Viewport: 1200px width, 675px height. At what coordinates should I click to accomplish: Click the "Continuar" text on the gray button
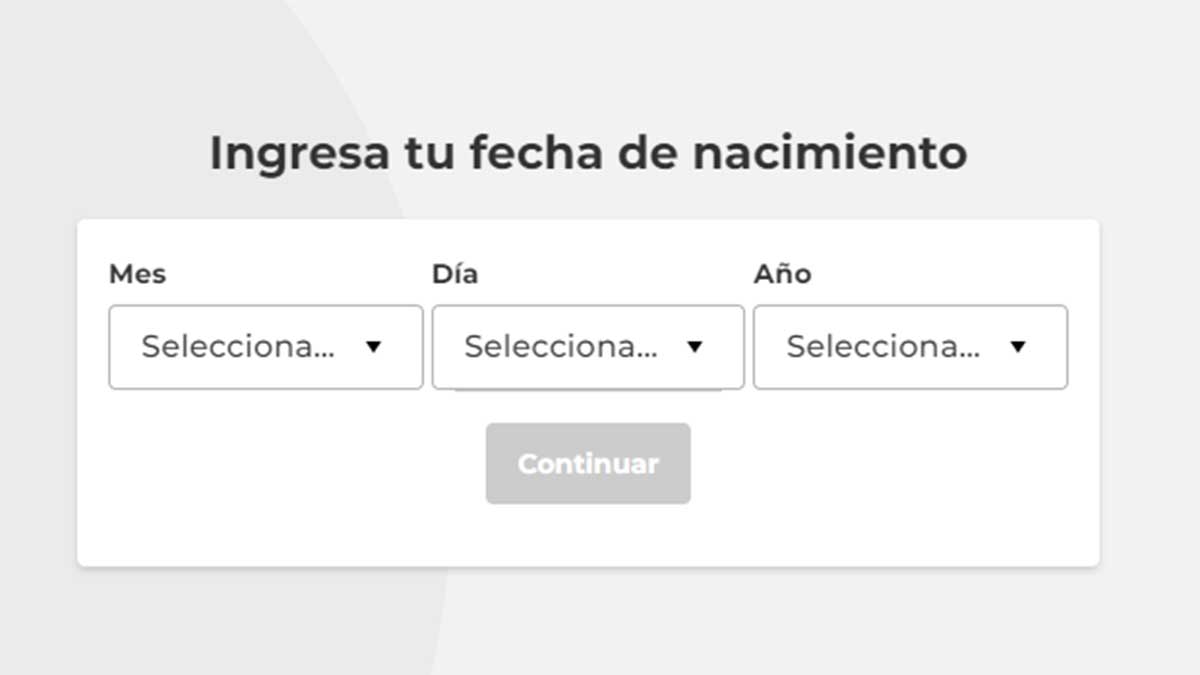point(588,464)
